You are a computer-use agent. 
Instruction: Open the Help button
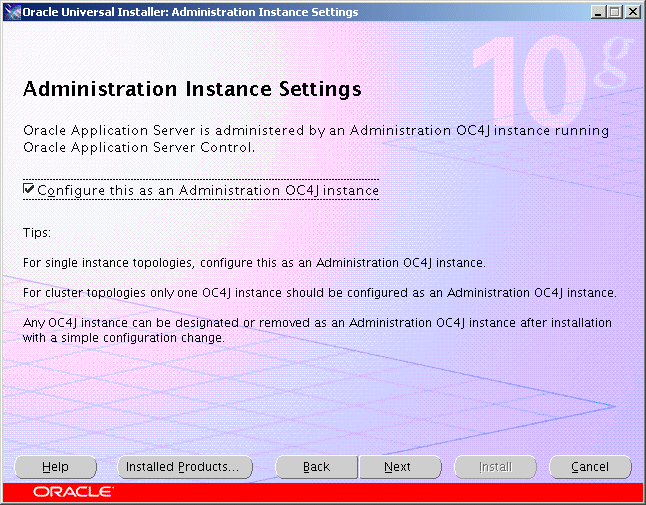click(56, 467)
